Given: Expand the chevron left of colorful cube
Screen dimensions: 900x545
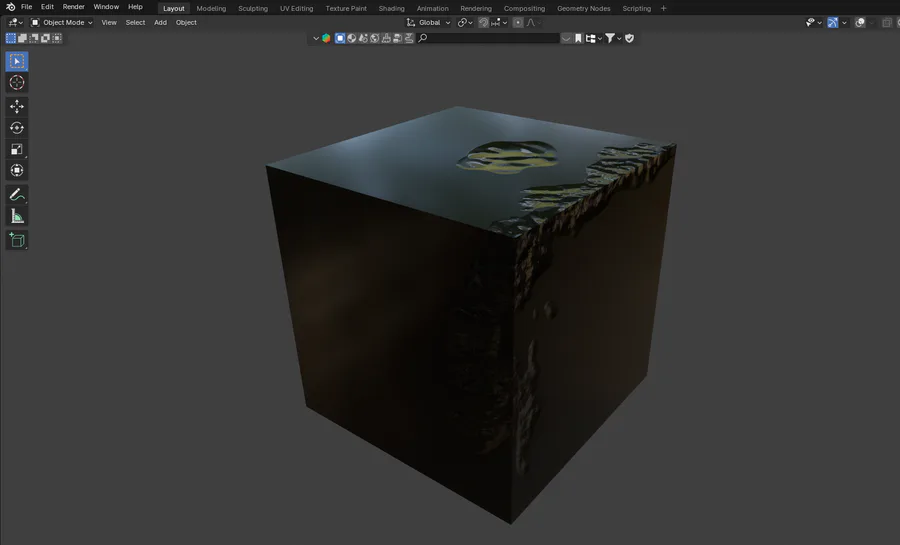Looking at the screenshot, I should point(316,38).
